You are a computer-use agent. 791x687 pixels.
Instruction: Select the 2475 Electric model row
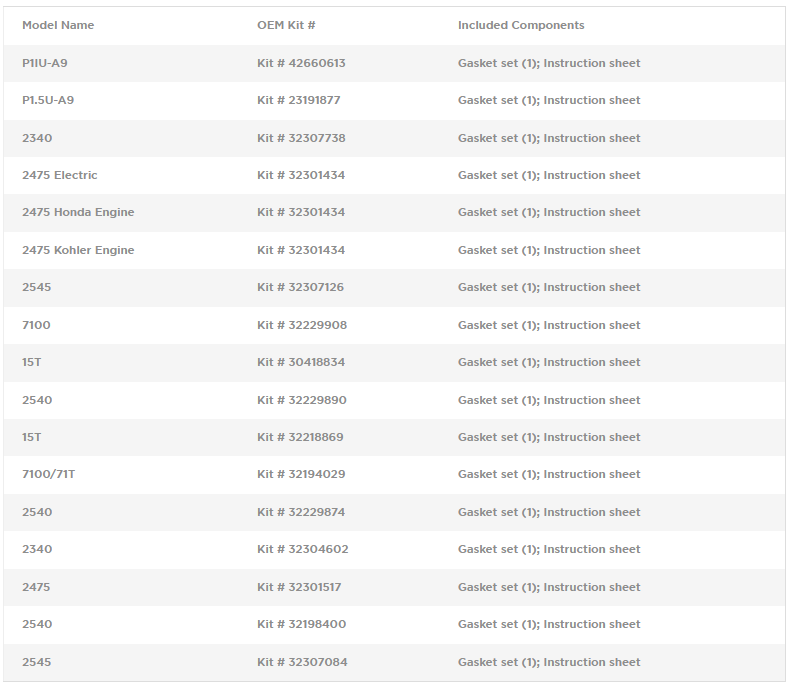coord(60,175)
